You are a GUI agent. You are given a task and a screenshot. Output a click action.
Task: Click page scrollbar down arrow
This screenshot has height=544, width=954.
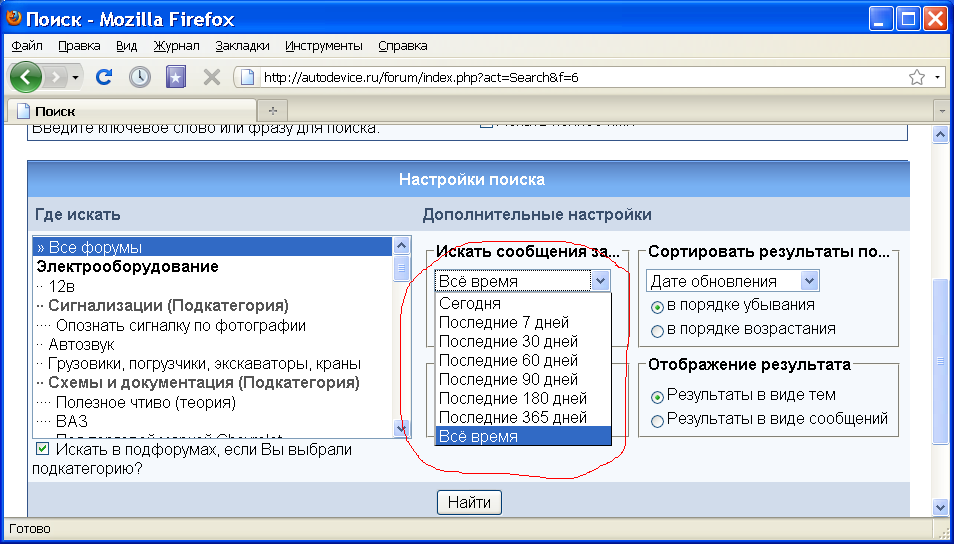(x=940, y=506)
